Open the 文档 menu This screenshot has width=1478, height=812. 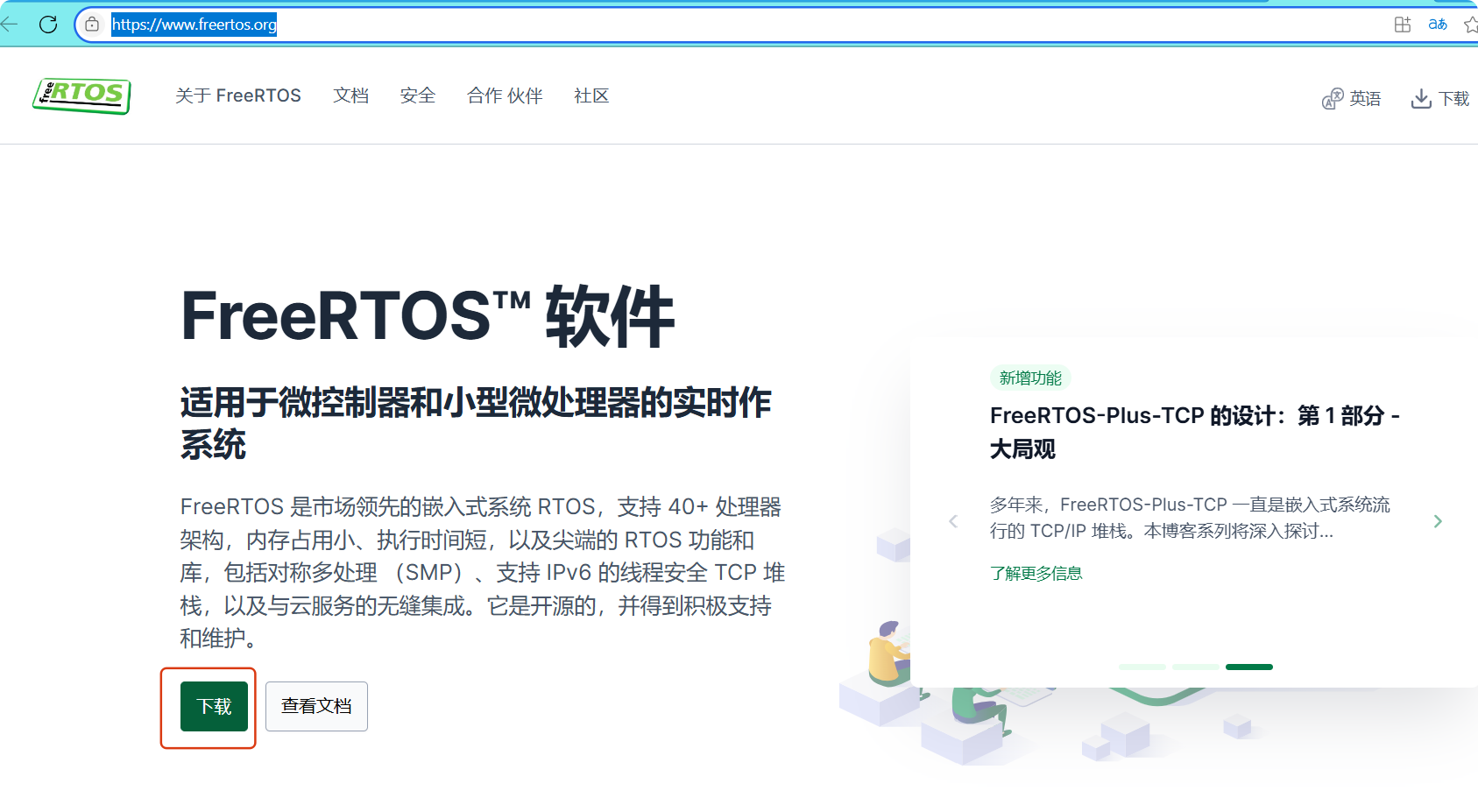pyautogui.click(x=350, y=95)
